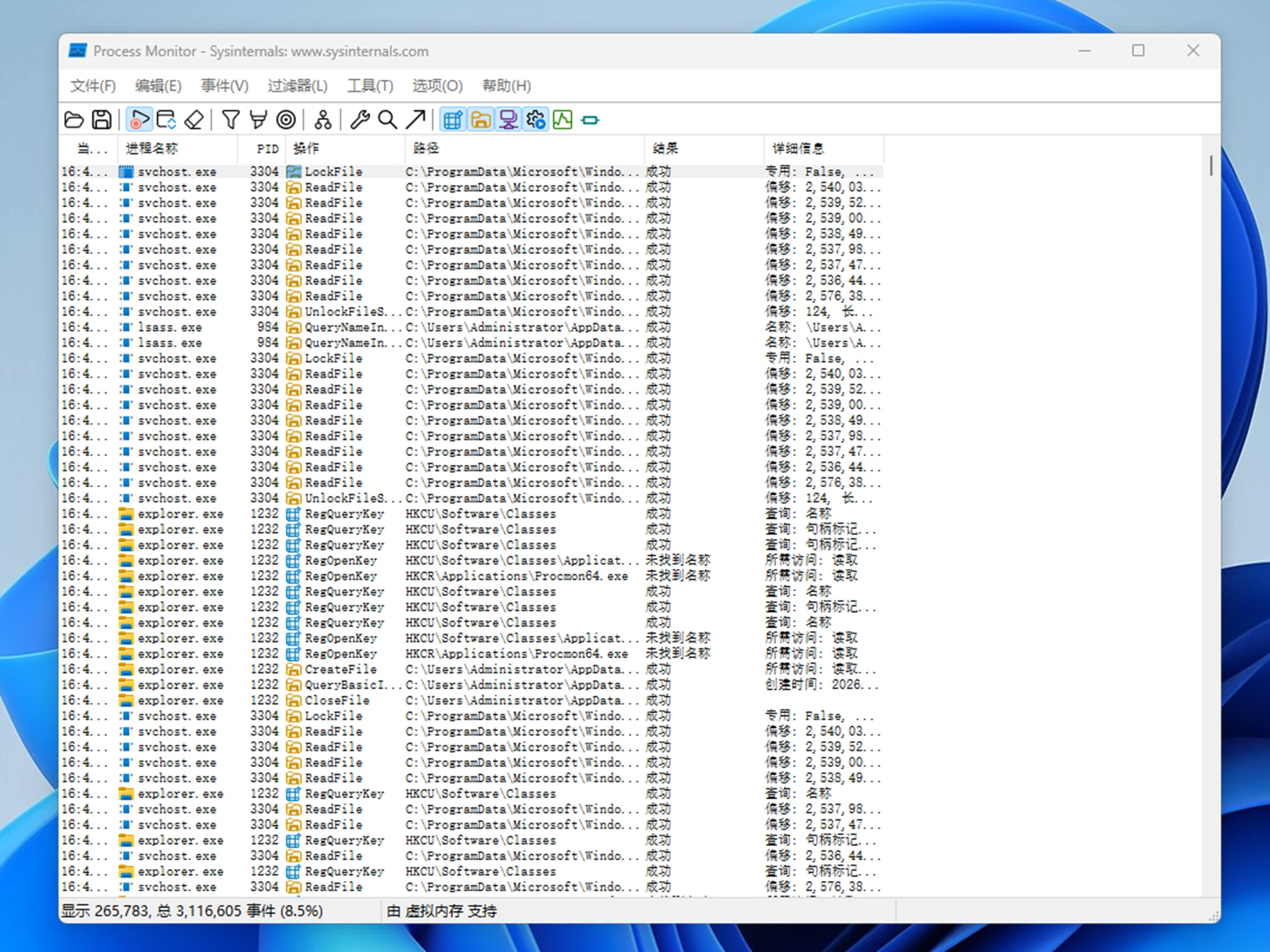Image resolution: width=1270 pixels, height=952 pixels.
Task: Open the 过滤器(L) menu
Action: [298, 86]
